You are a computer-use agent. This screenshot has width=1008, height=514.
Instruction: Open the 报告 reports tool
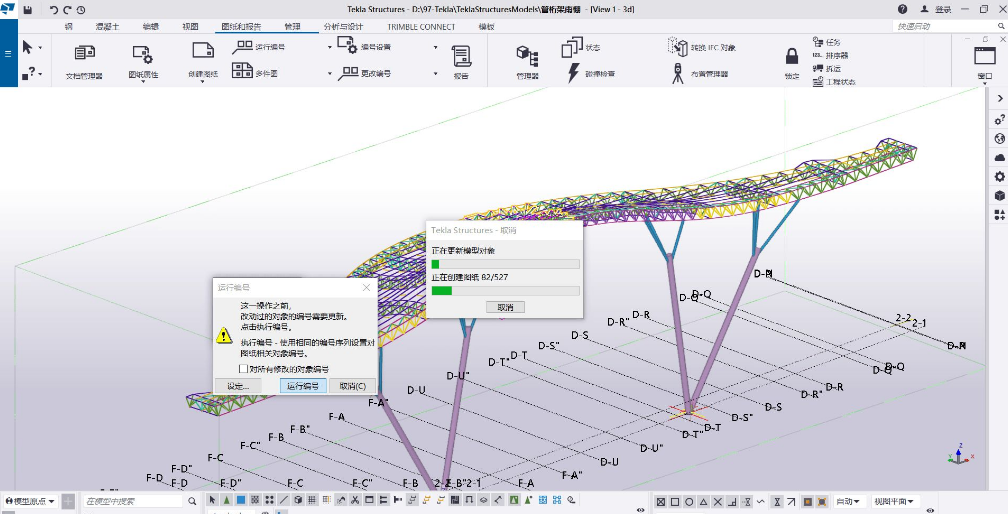(x=461, y=62)
